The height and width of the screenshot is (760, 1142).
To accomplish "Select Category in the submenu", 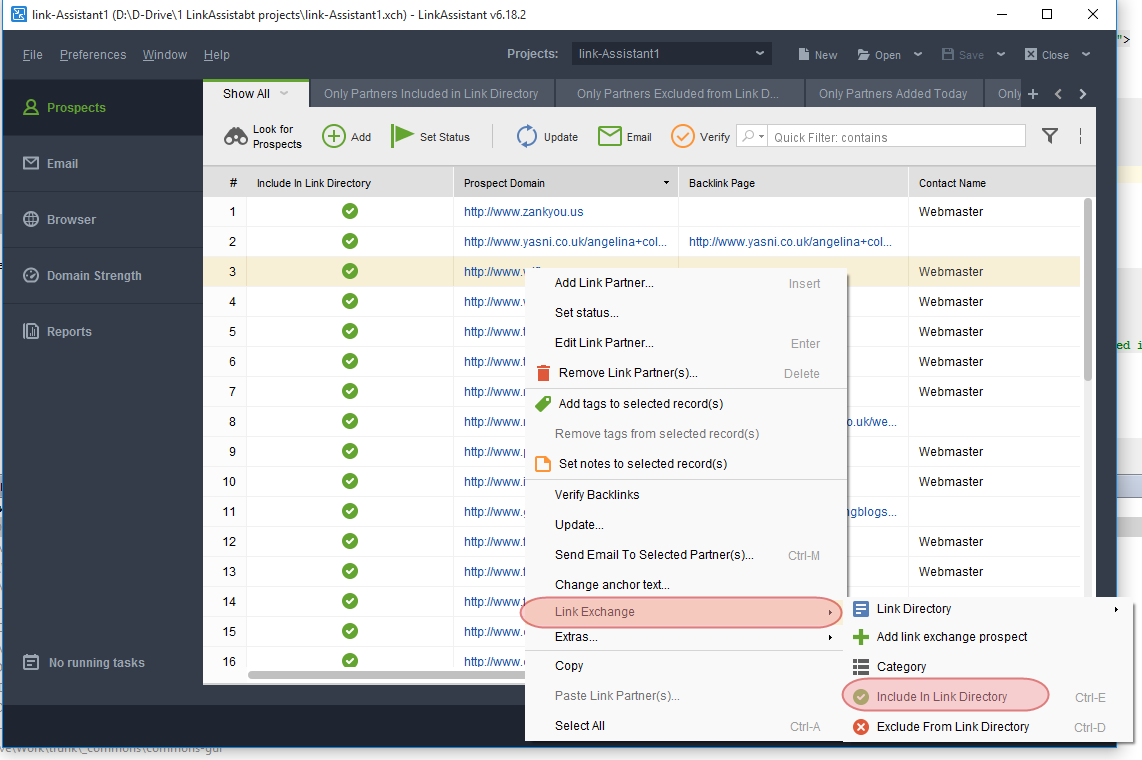I will click(x=987, y=667).
